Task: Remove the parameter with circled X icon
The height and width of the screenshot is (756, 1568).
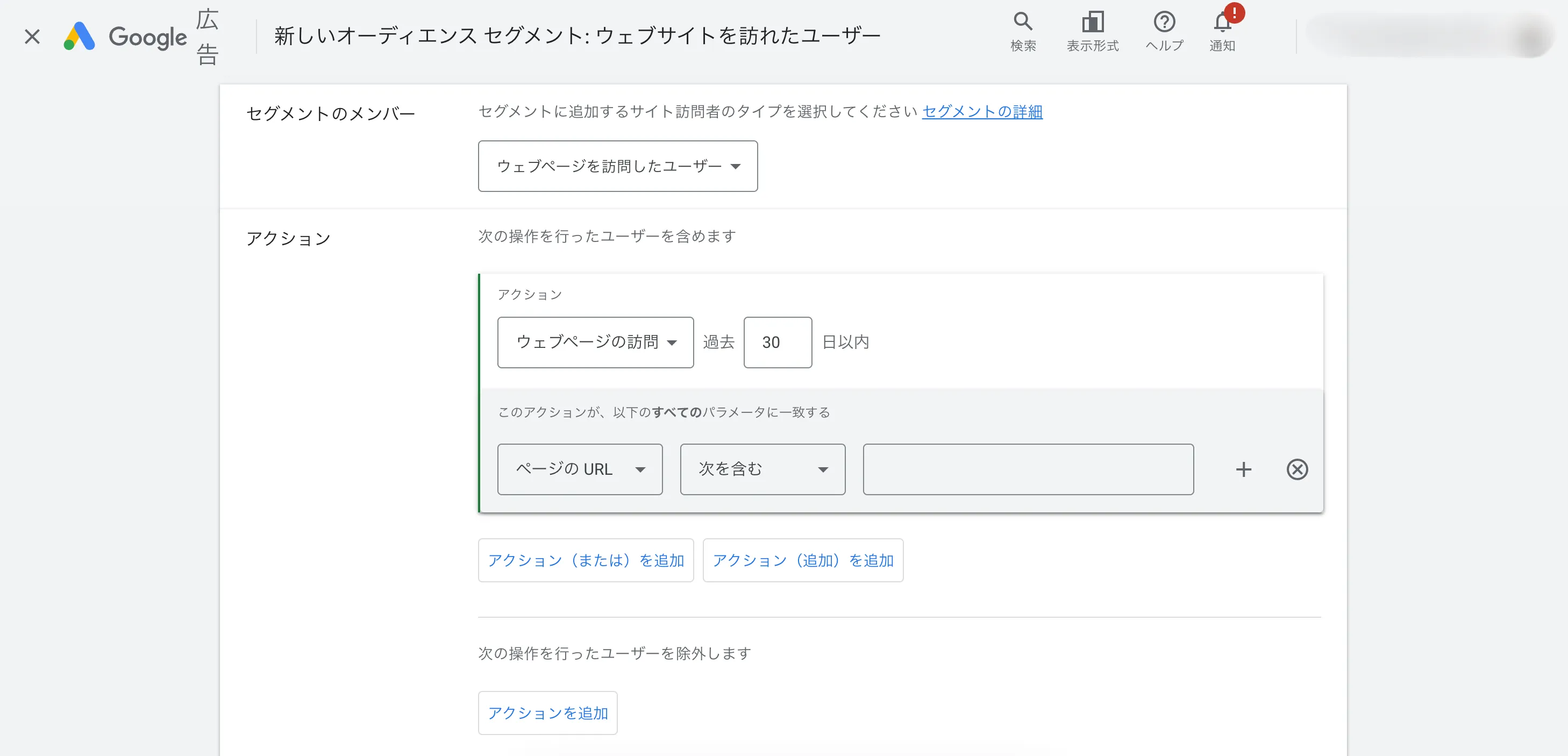Action: point(1297,469)
